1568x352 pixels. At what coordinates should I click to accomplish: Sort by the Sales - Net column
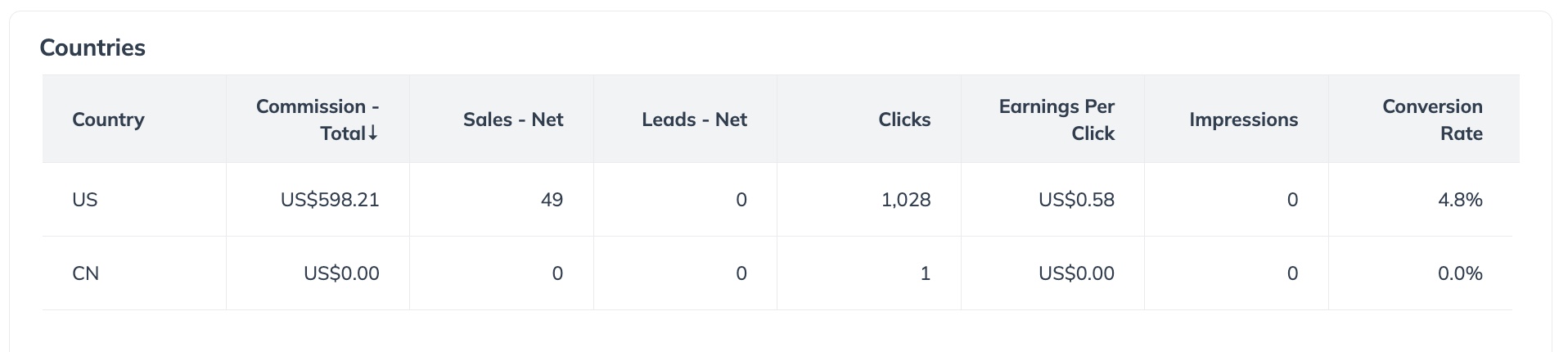click(512, 120)
